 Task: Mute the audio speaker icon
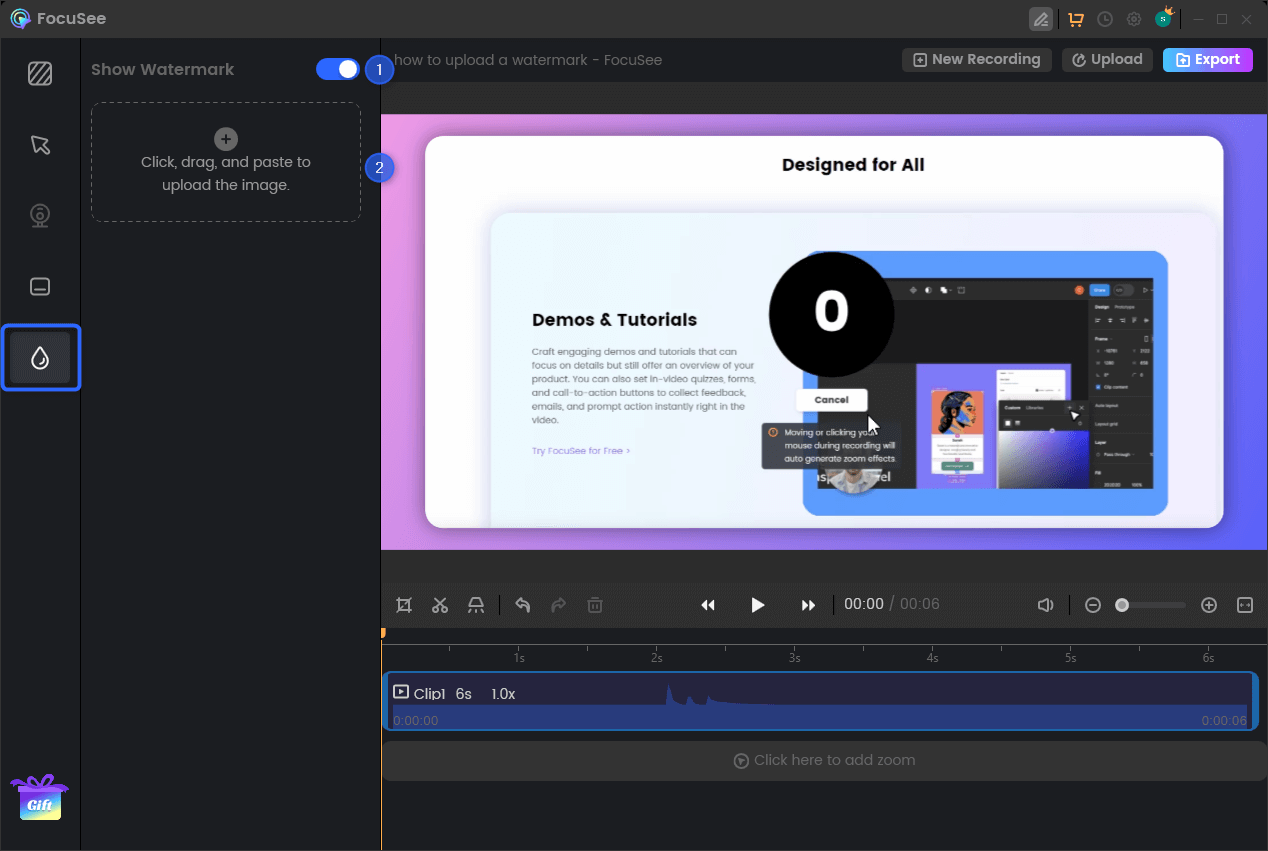pos(1045,605)
